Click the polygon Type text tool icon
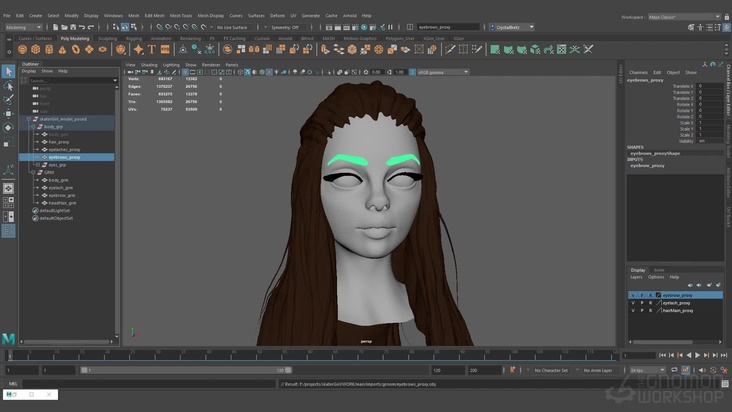The width and height of the screenshot is (732, 412). (152, 49)
